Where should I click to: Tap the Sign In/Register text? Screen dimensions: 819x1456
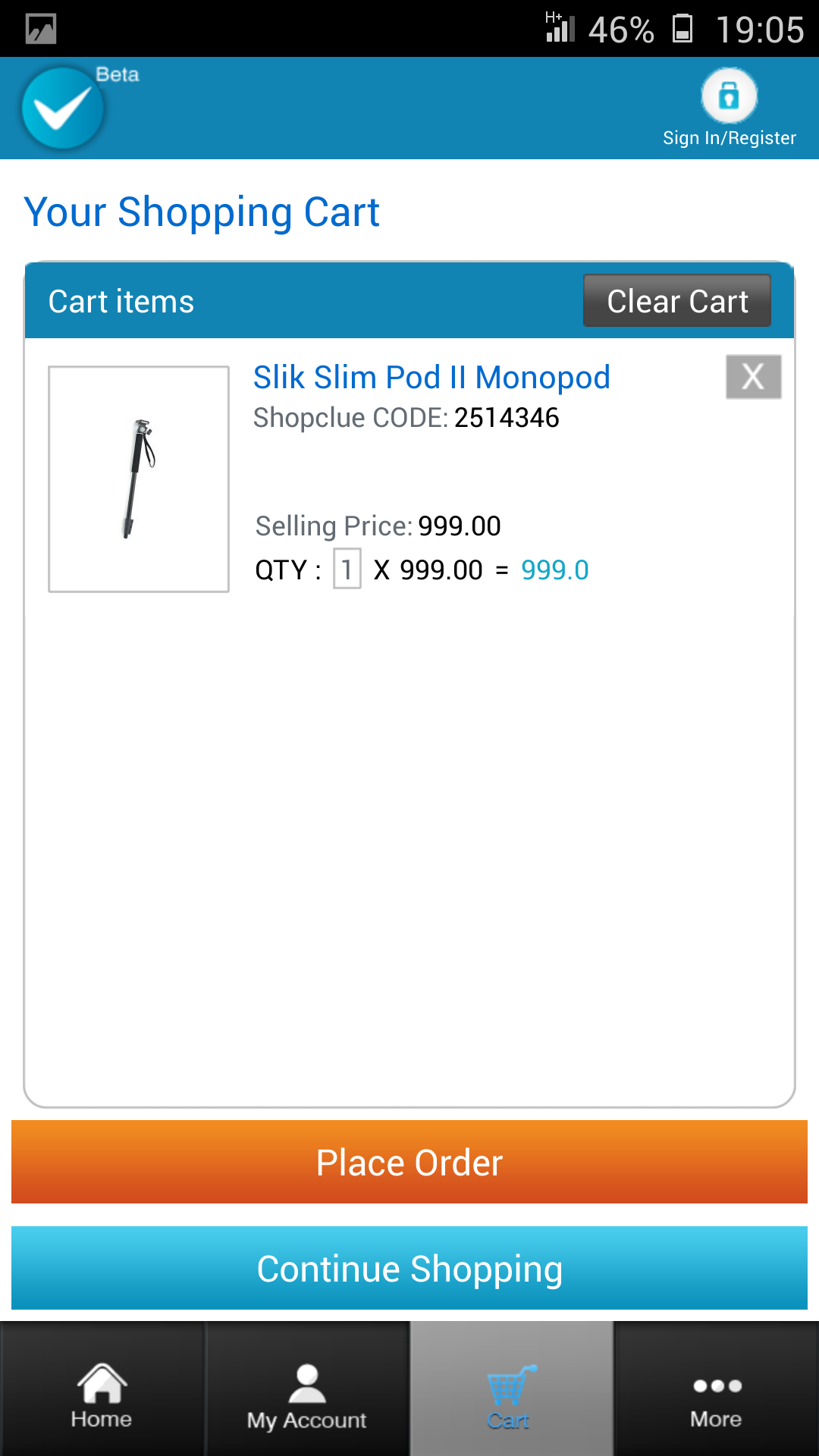point(729,138)
